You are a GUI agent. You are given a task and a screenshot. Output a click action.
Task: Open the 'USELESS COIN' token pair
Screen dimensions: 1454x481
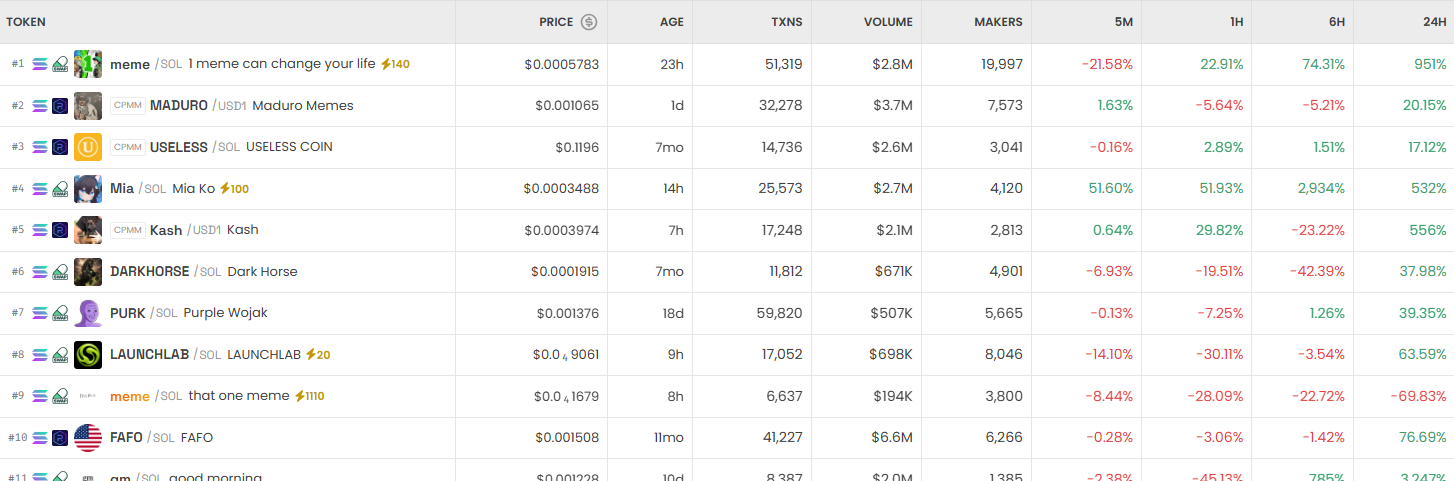[289, 147]
